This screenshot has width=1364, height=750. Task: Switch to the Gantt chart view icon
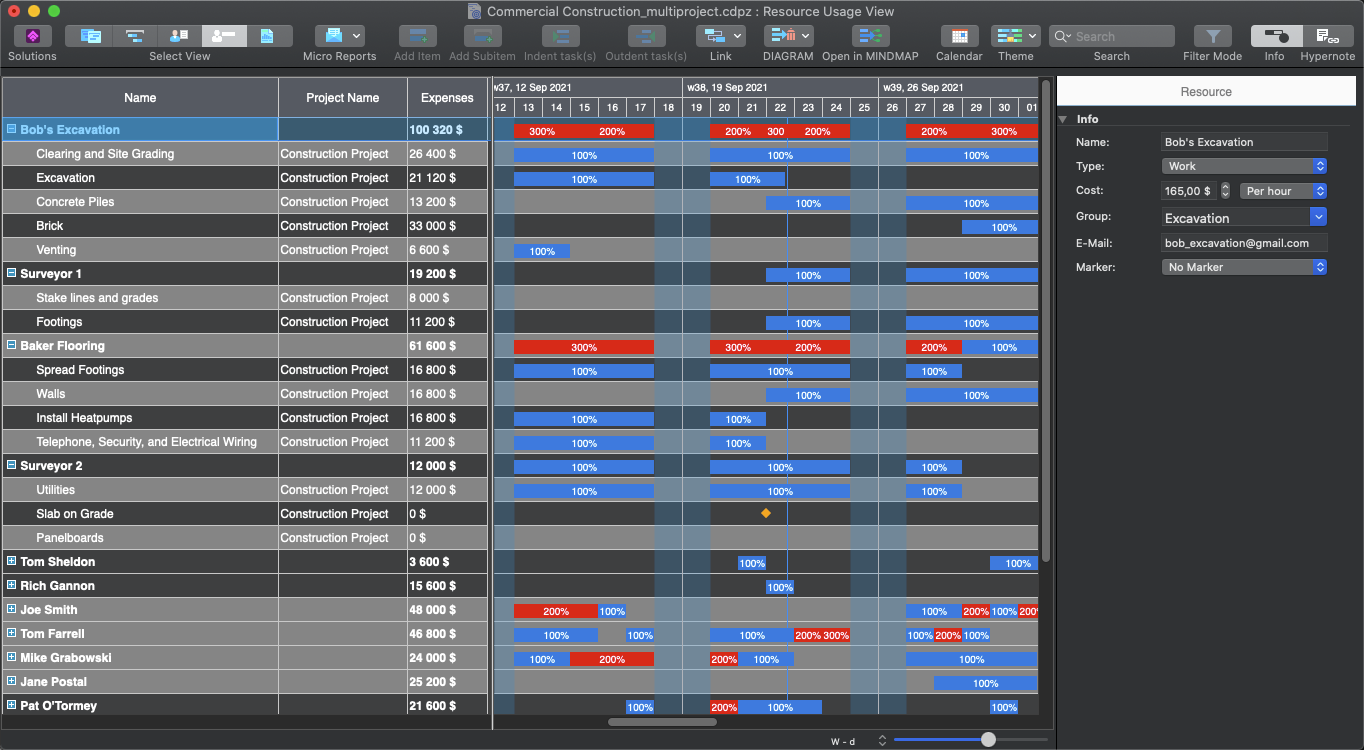pos(135,37)
